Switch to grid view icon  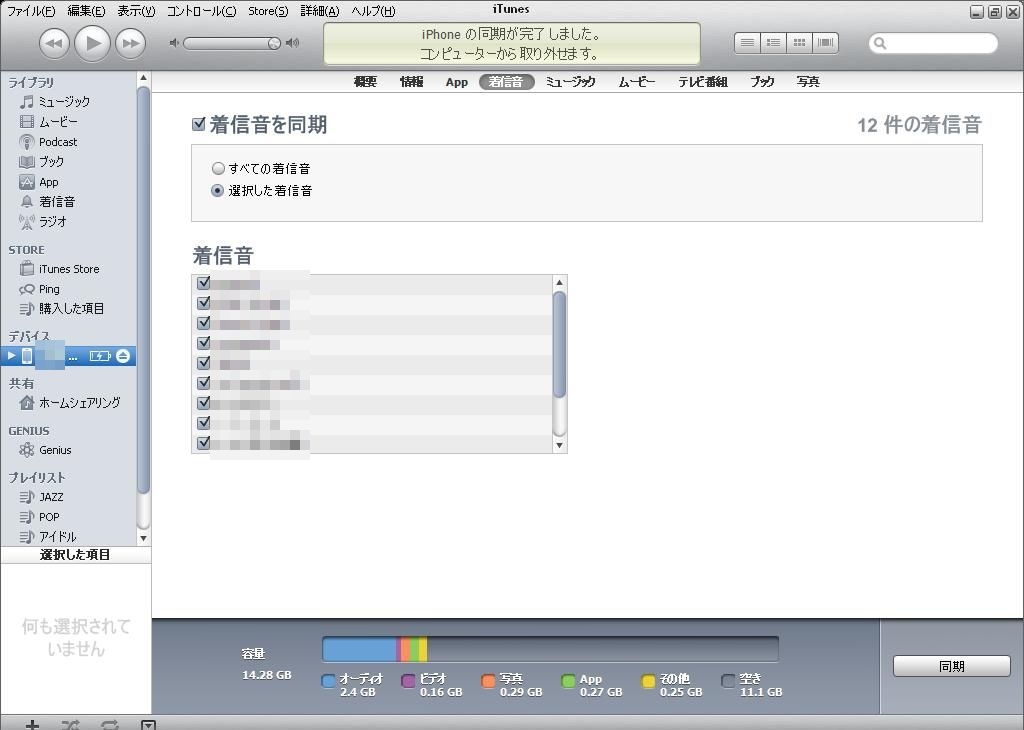(799, 43)
